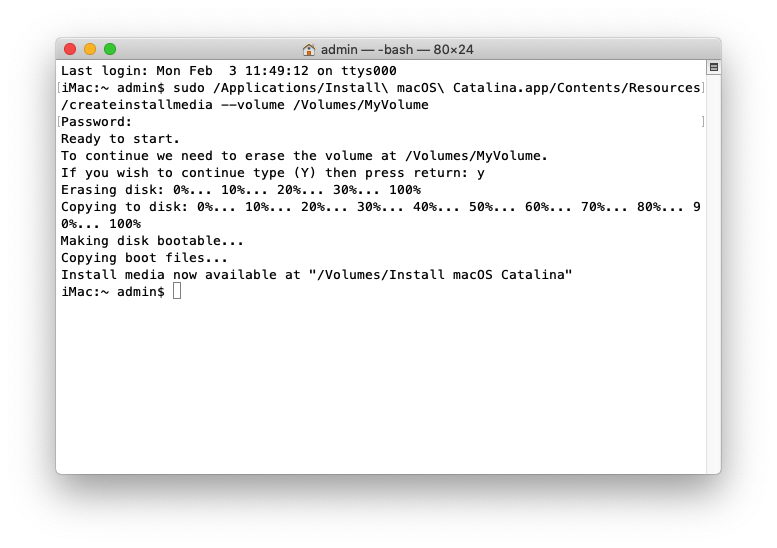
Task: Click the final "iMac:~ admin$" prompt text
Action: point(112,292)
